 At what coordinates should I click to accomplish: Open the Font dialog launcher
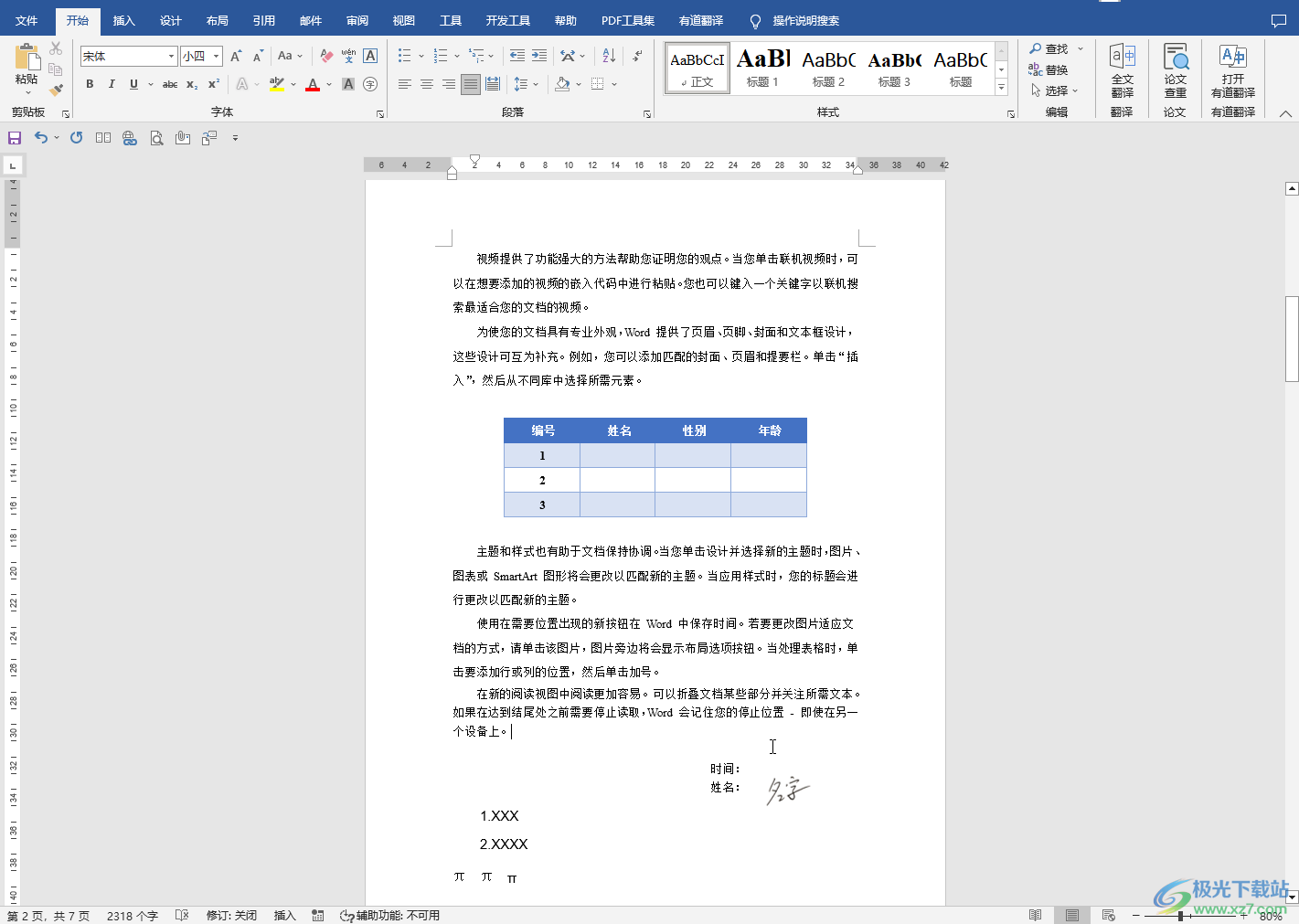(x=380, y=114)
